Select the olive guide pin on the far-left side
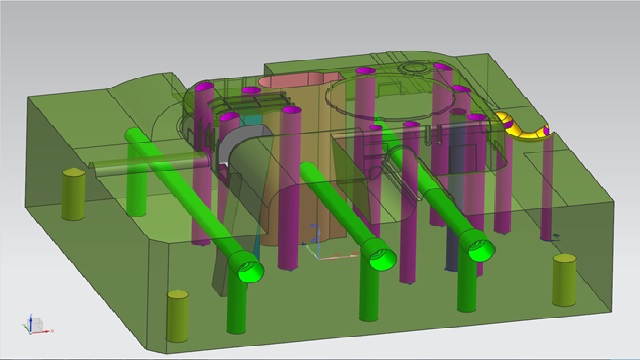The image size is (641, 361). pos(74,194)
